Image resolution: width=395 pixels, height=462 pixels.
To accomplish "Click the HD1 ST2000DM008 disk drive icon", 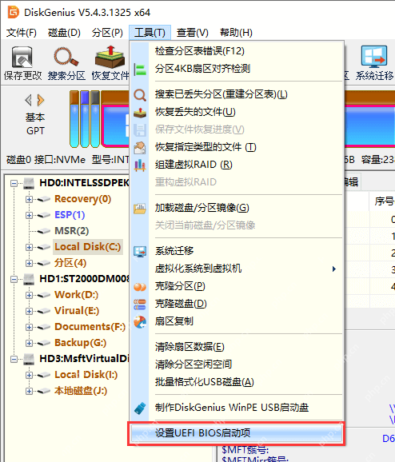I will click(29, 279).
